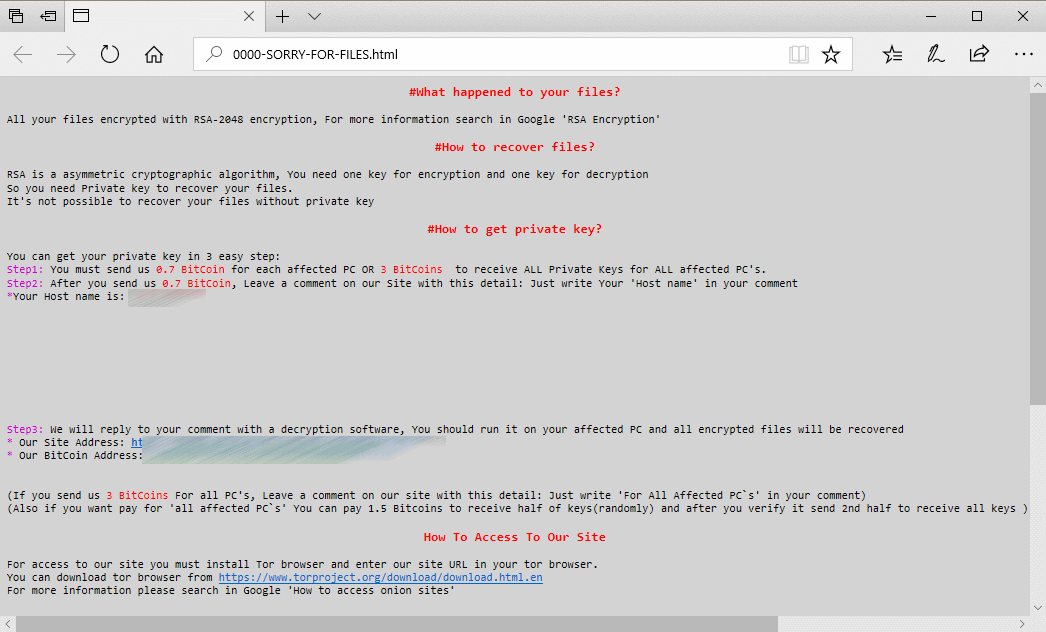Screen dimensions: 1046x632
Task: Add this page to favorites
Action: [x=831, y=54]
